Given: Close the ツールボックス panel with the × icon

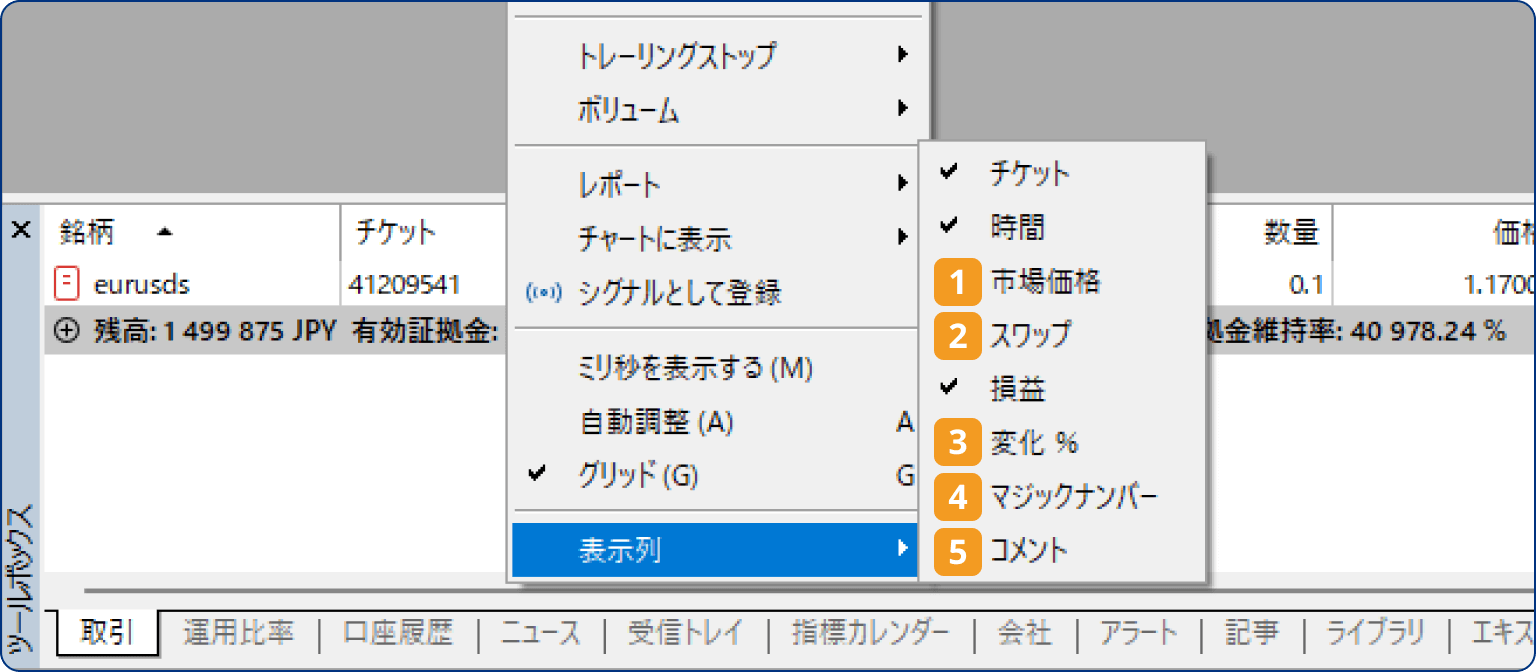Looking at the screenshot, I should coord(21,229).
